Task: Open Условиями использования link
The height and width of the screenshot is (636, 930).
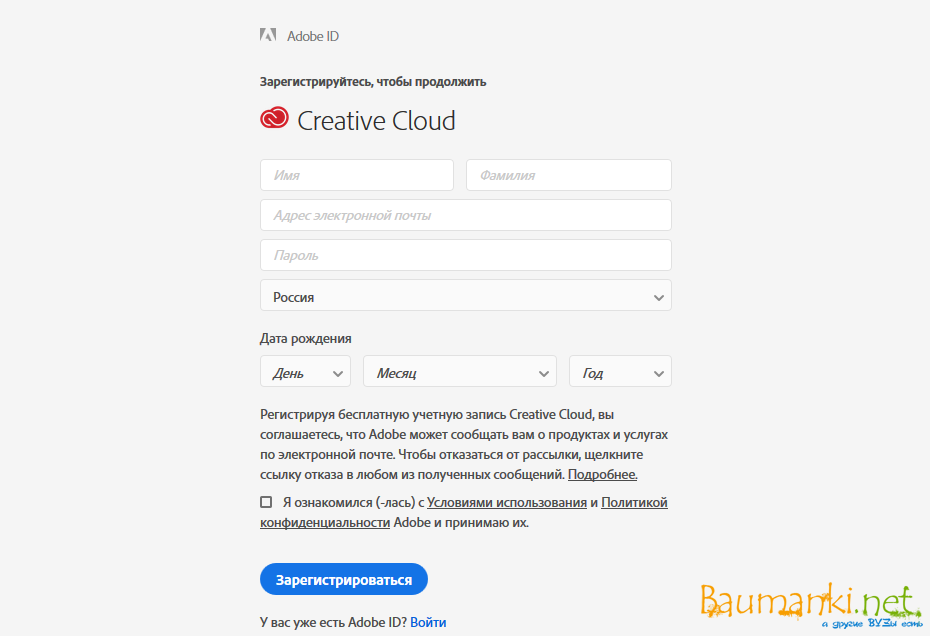Action: pyautogui.click(x=507, y=503)
